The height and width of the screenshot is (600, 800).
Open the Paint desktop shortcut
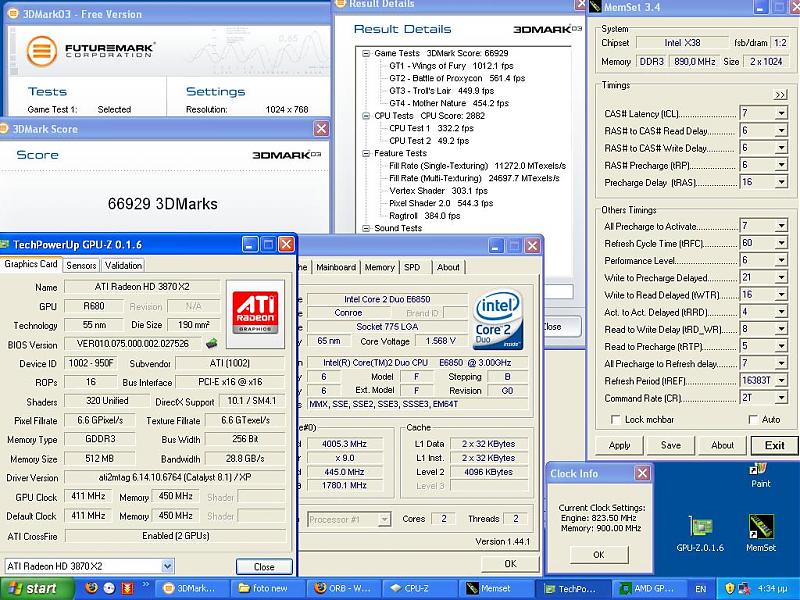click(760, 474)
